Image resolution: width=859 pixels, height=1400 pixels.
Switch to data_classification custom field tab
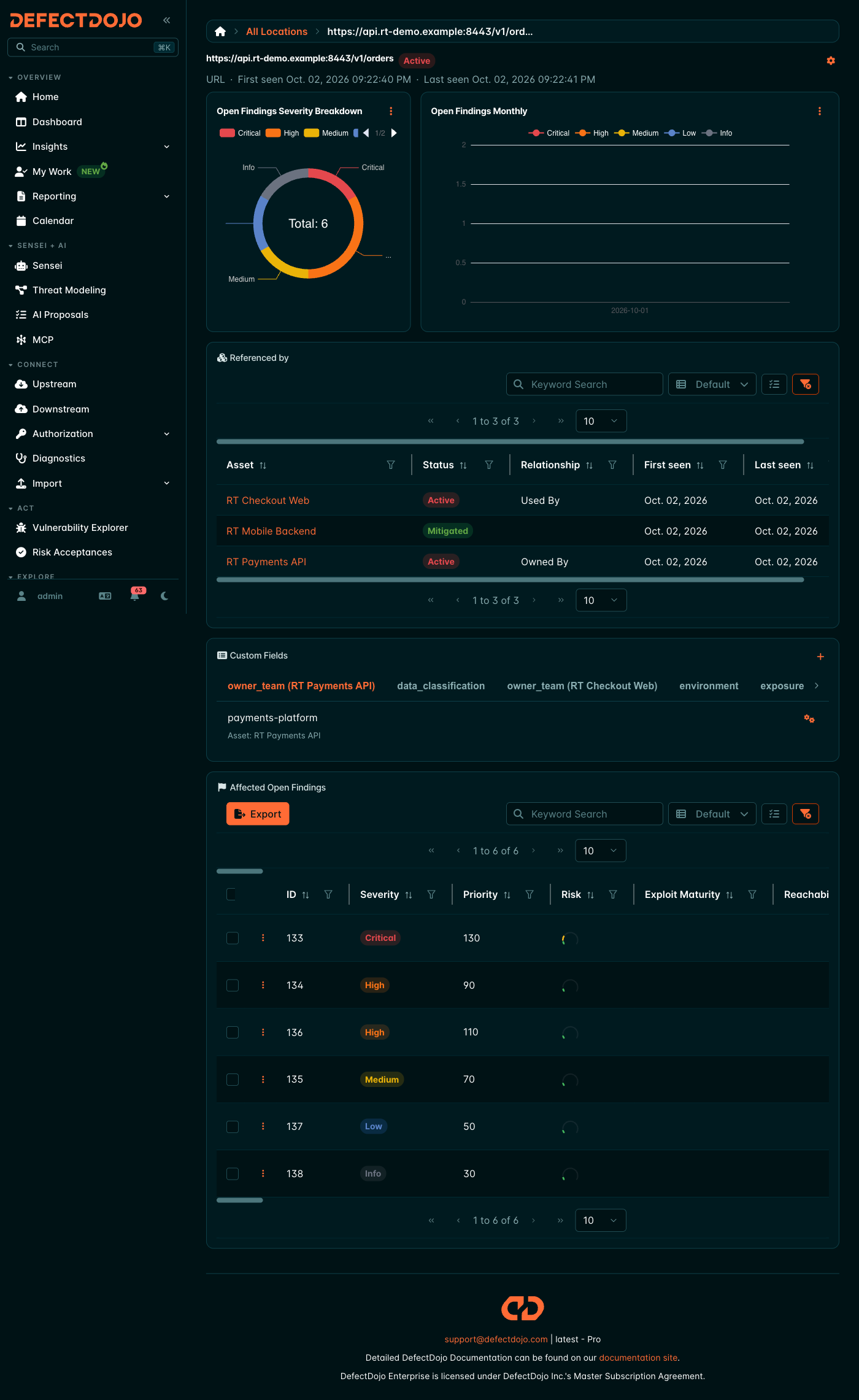click(441, 686)
